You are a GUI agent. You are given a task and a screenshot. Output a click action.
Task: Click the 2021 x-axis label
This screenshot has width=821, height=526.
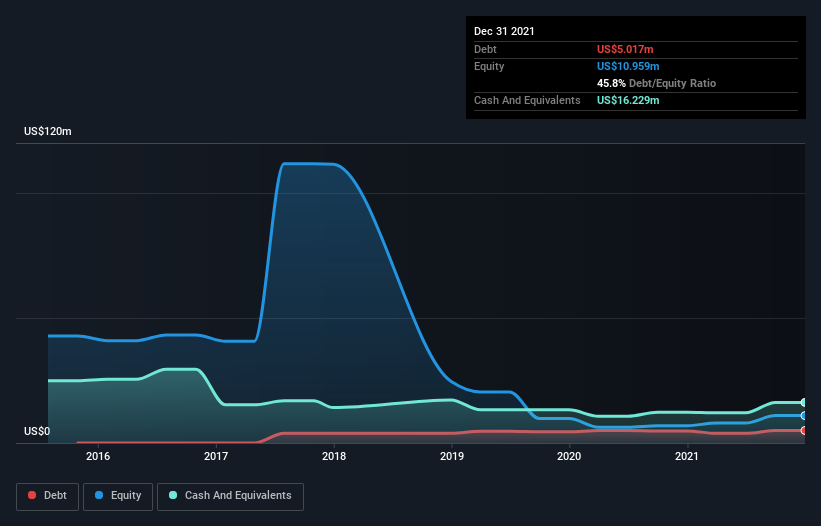[x=687, y=456]
